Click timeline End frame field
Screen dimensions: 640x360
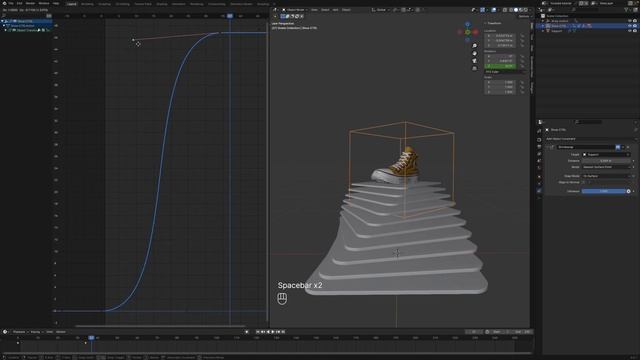522,332
